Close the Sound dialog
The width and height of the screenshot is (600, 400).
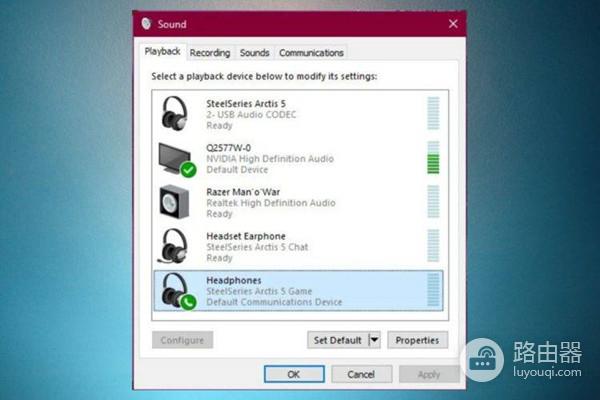453,24
